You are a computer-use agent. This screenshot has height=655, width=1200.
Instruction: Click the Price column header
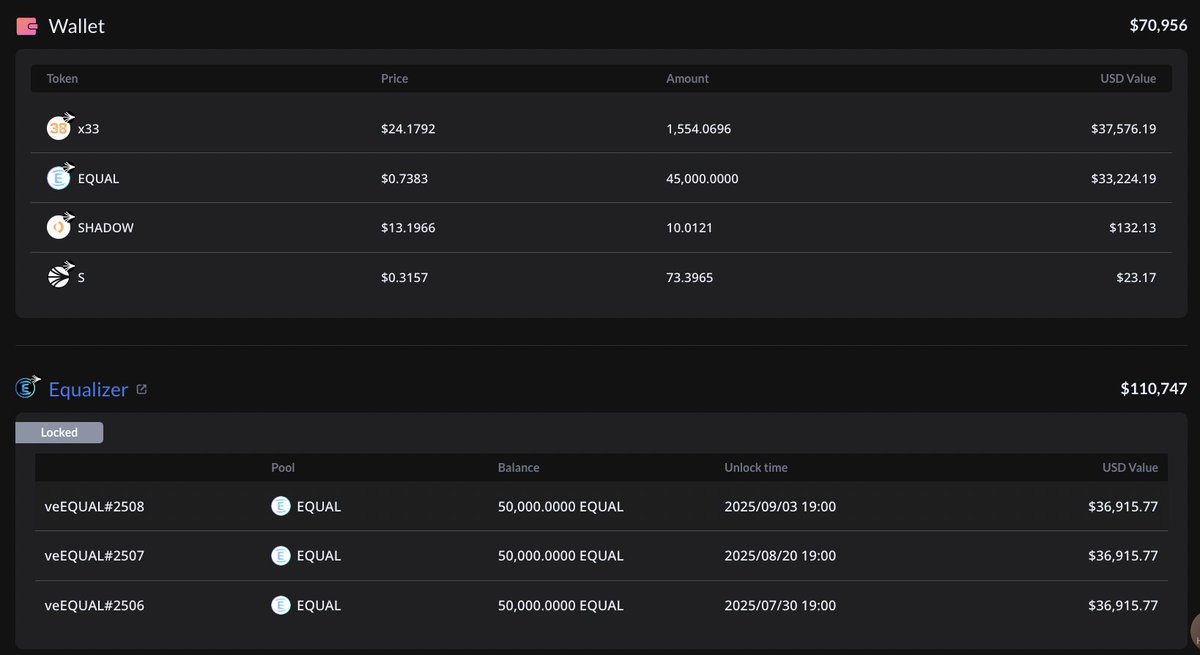tap(394, 78)
